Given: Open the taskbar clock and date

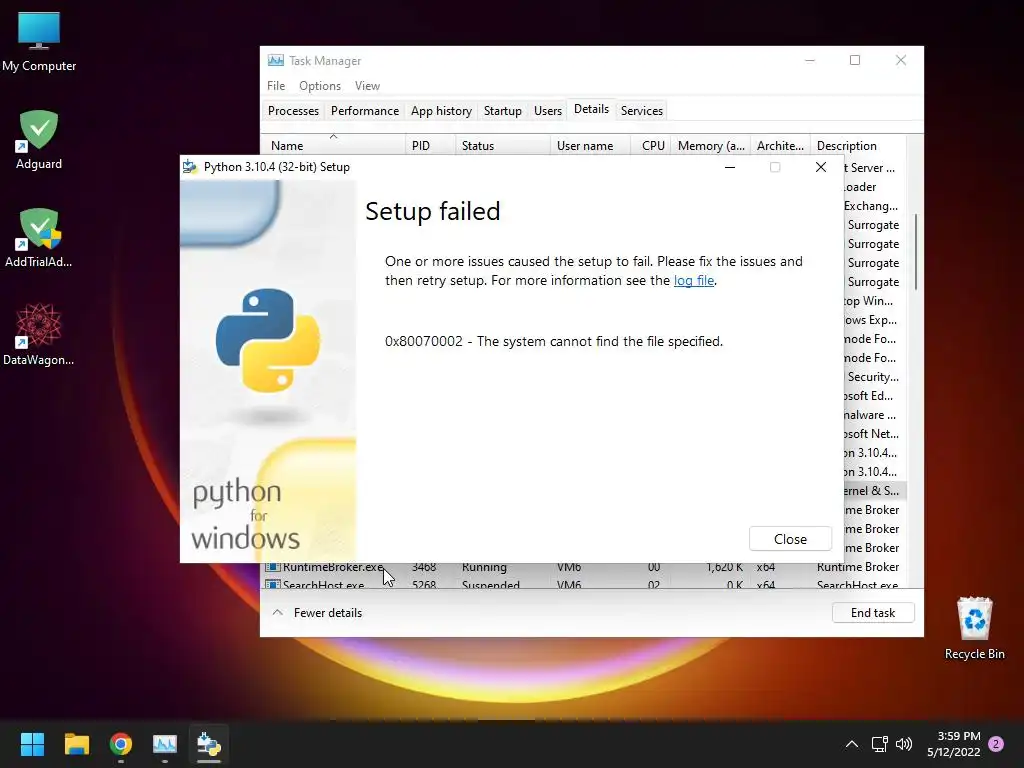Looking at the screenshot, I should click(953, 744).
